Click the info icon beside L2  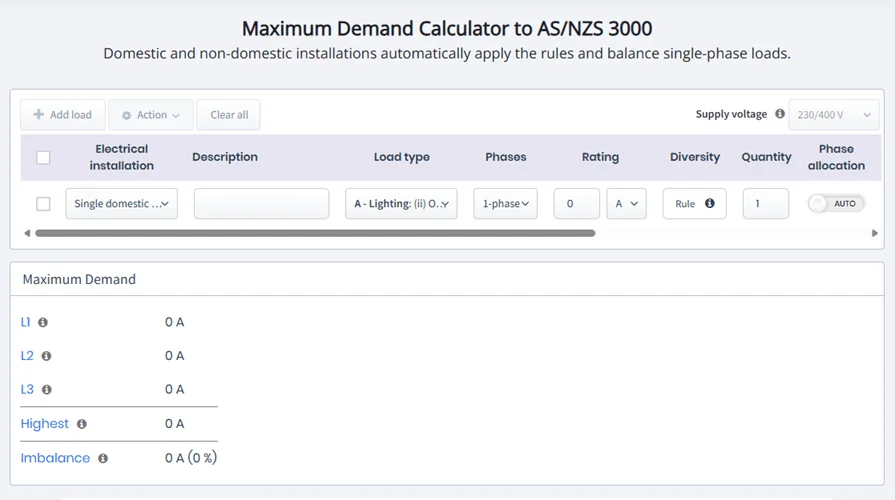coord(46,356)
